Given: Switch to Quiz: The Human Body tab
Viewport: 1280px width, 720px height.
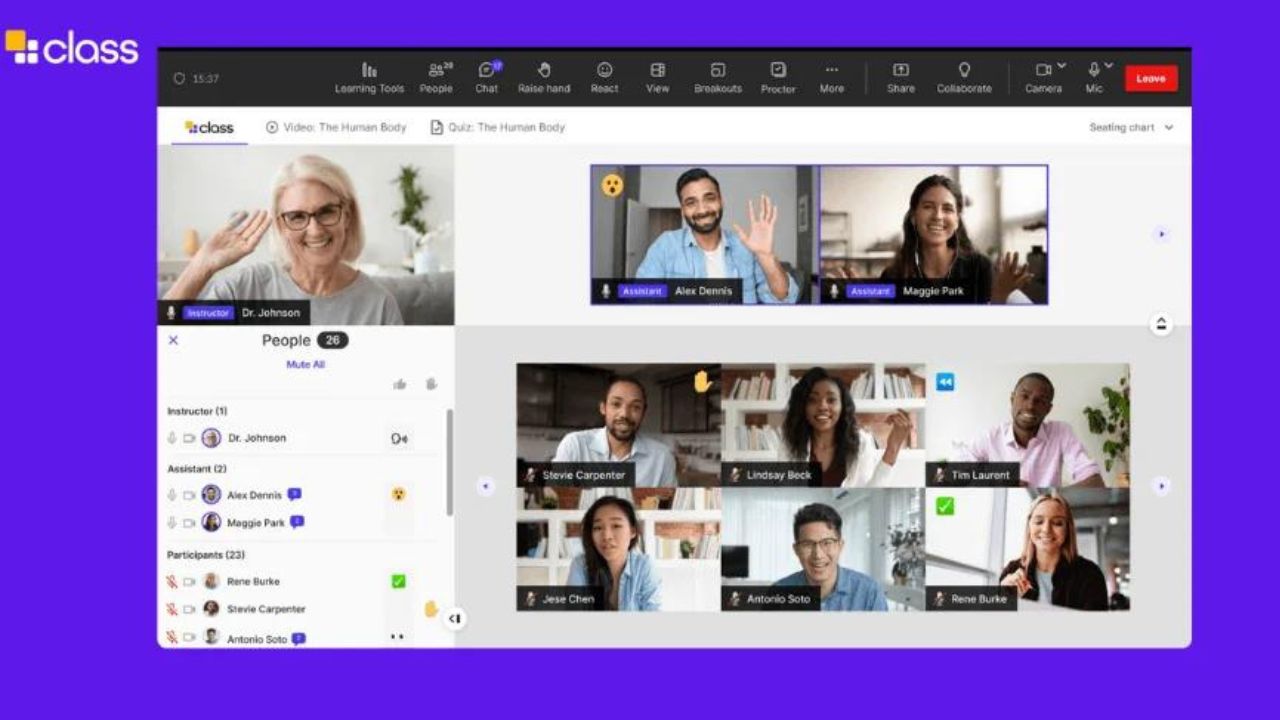Looking at the screenshot, I should [498, 127].
